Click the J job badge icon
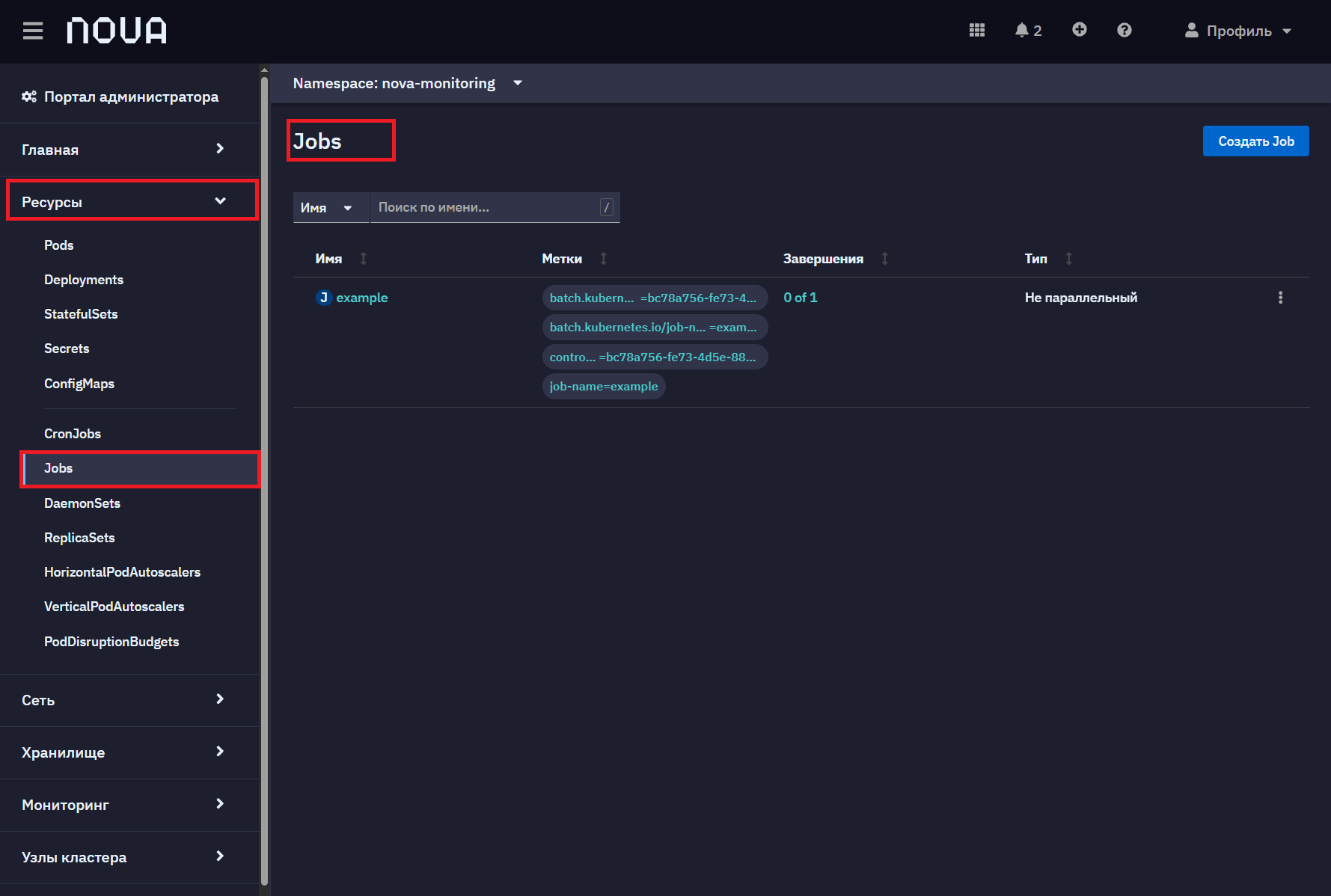This screenshot has width=1331, height=896. click(324, 298)
